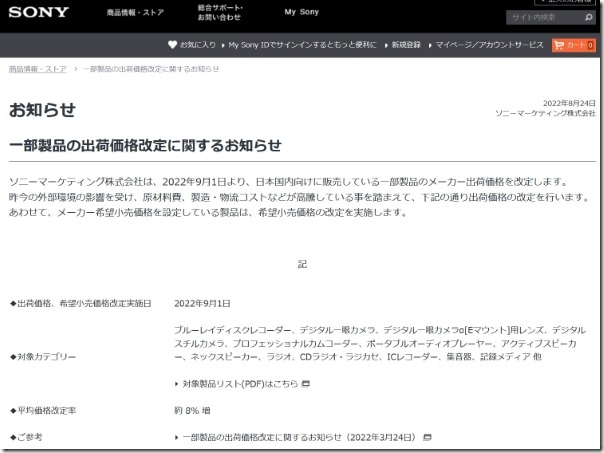Click the ◆平均価格改定率 label
This screenshot has height=453, width=604.
(43, 411)
